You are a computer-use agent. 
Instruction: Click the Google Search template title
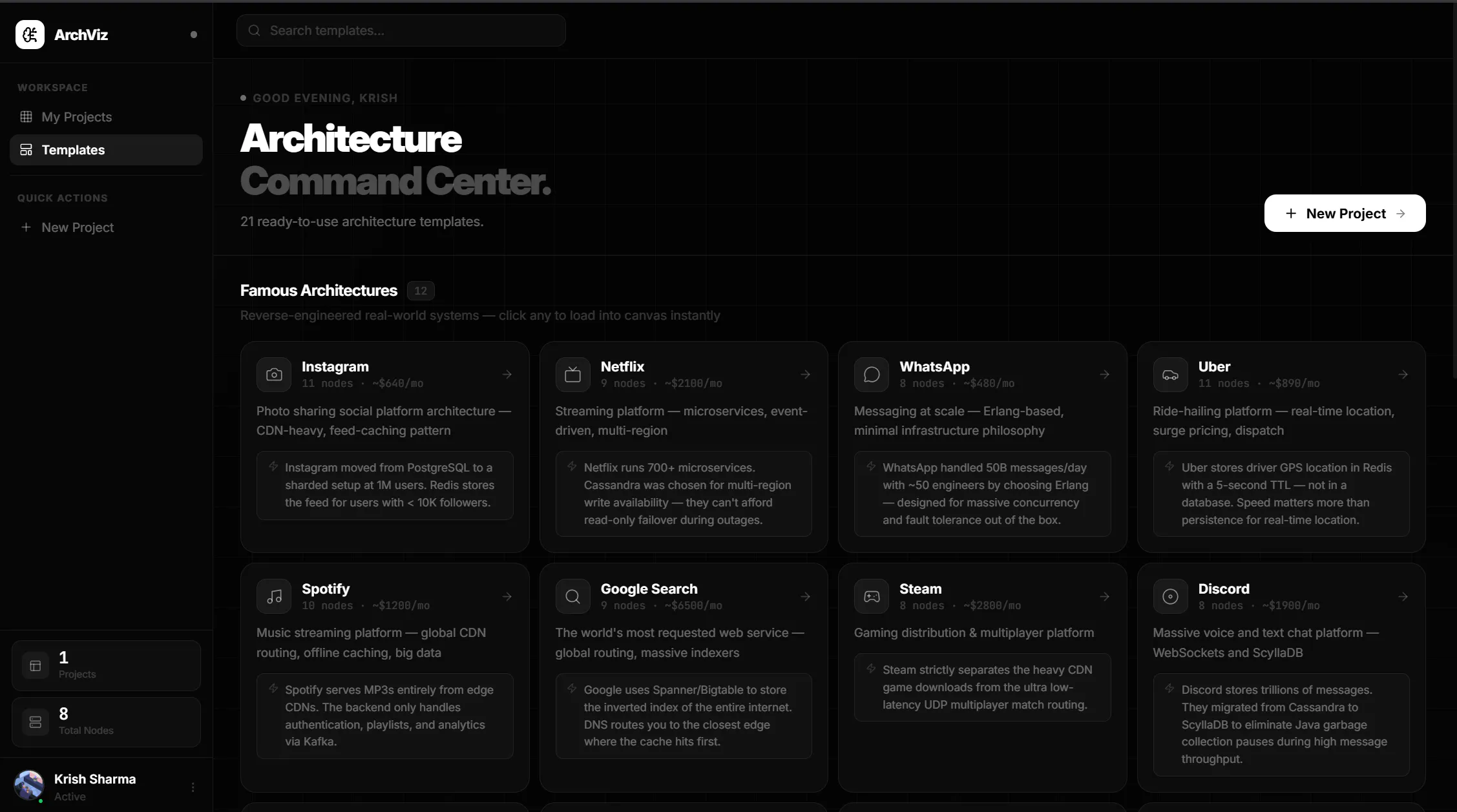point(649,588)
